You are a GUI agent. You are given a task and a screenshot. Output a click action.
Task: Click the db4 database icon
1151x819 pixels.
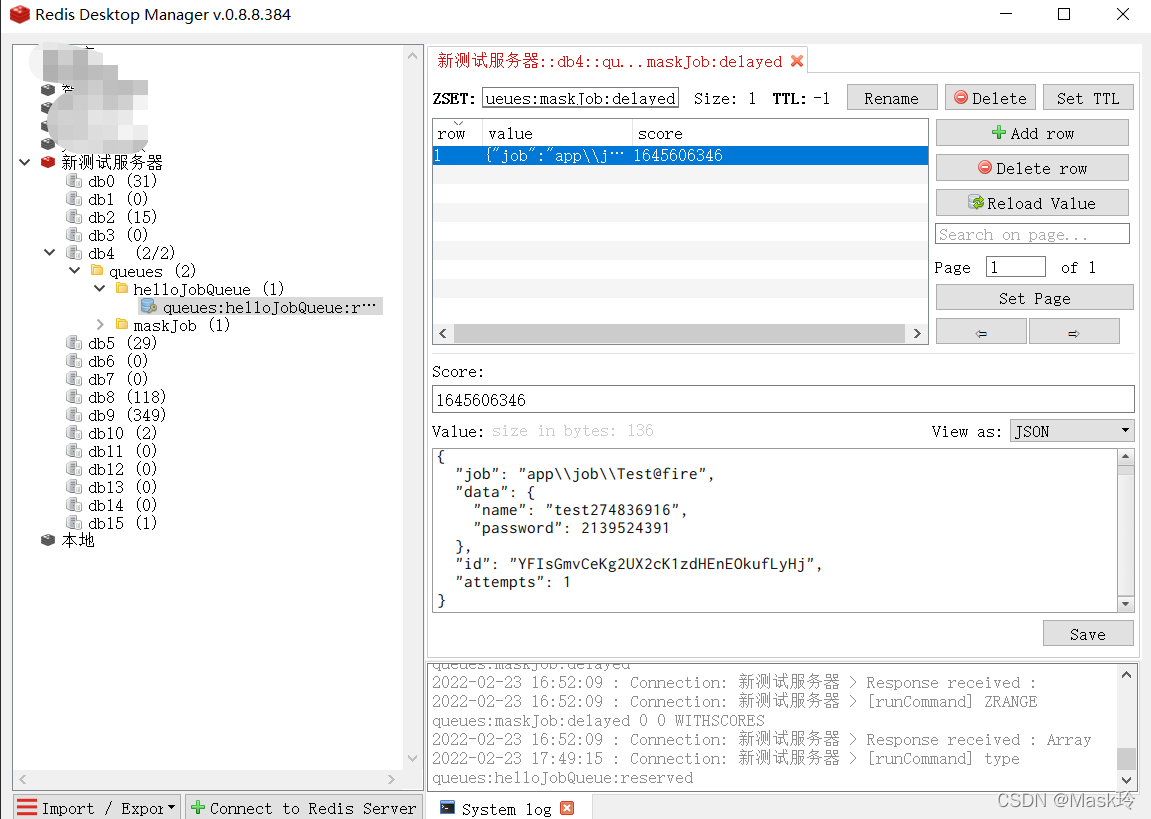73,252
